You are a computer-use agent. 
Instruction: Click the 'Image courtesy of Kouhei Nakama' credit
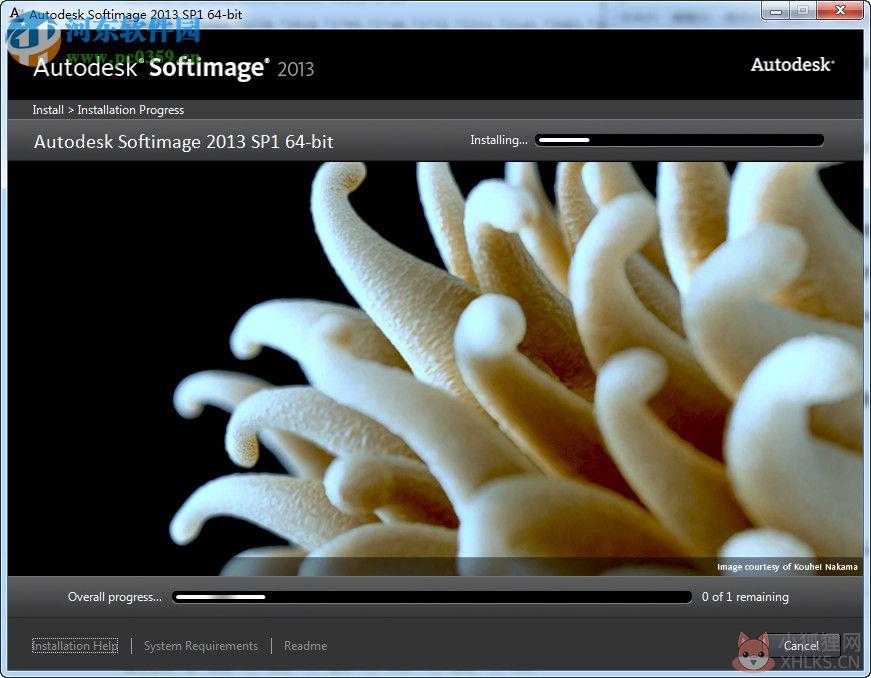point(787,567)
